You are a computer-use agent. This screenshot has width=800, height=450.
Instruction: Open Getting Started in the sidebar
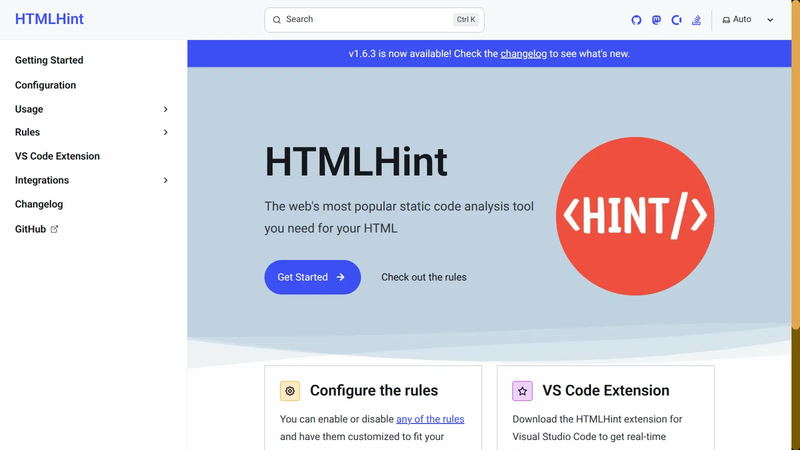pos(49,60)
